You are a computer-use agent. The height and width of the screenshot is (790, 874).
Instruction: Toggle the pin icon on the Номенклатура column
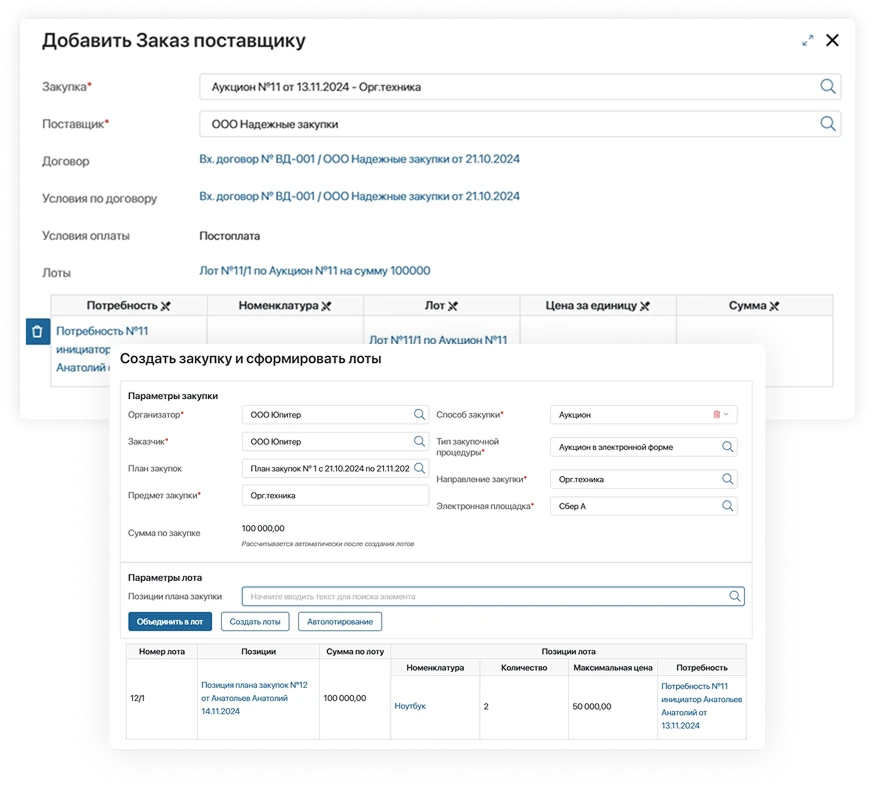click(x=326, y=306)
